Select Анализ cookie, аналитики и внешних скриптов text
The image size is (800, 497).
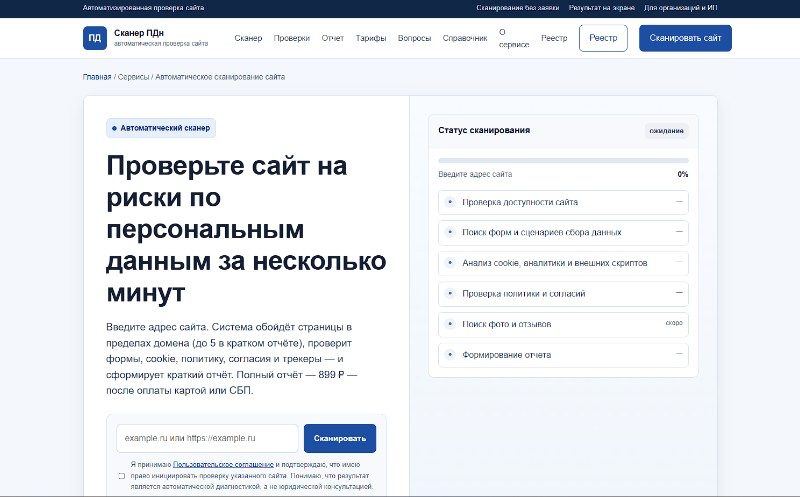(x=555, y=263)
